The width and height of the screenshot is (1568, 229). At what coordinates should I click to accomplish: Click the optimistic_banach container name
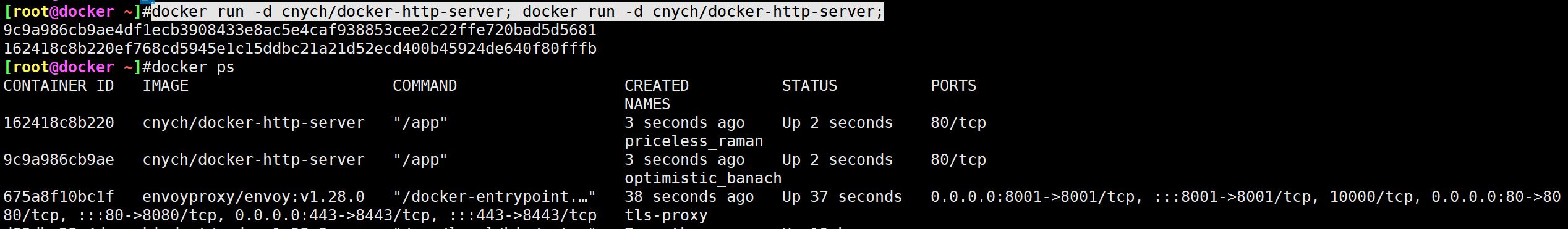pyautogui.click(x=703, y=178)
